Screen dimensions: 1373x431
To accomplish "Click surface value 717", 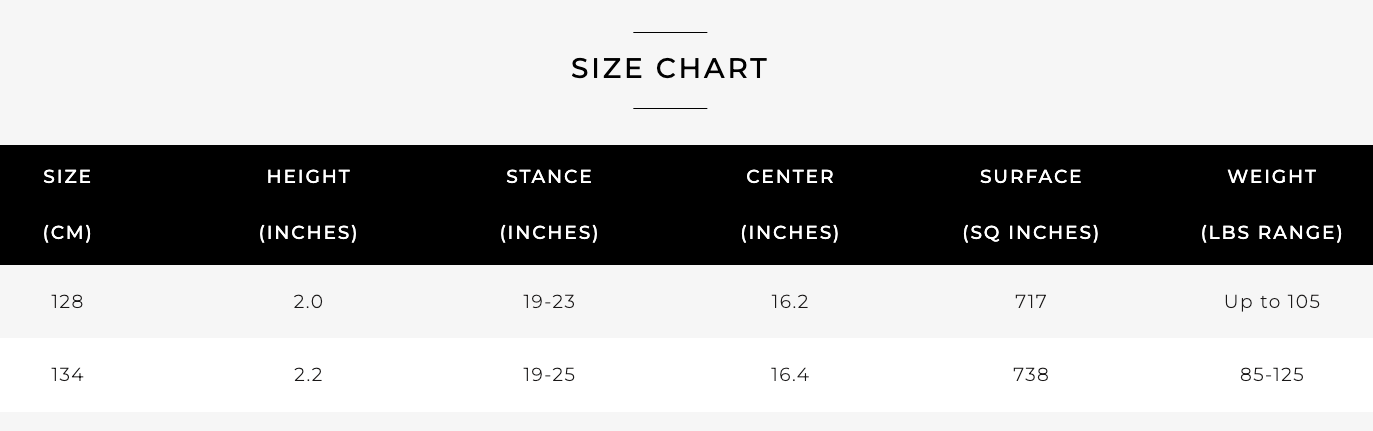I will pos(1031,302).
